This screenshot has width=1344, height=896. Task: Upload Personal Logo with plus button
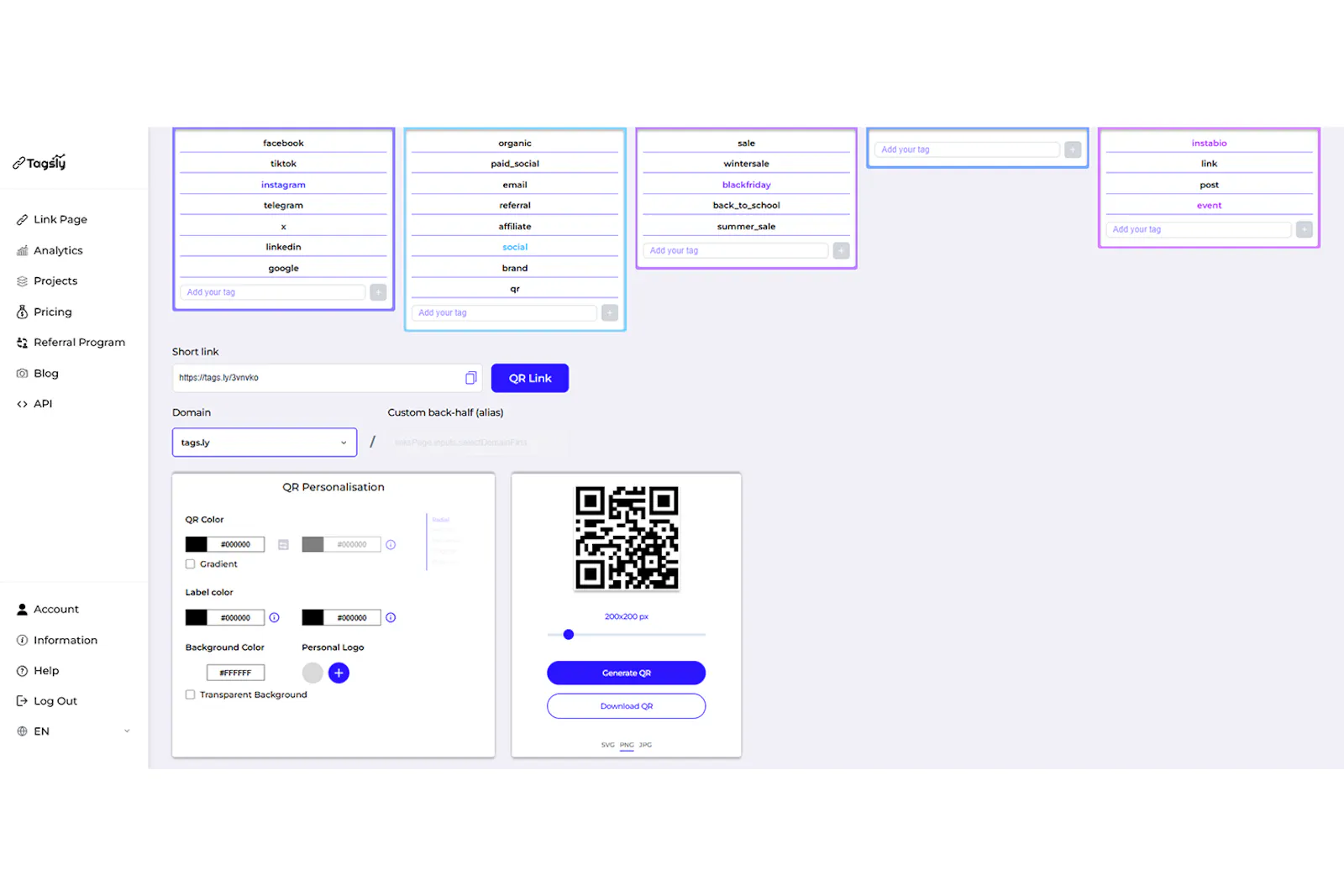339,673
